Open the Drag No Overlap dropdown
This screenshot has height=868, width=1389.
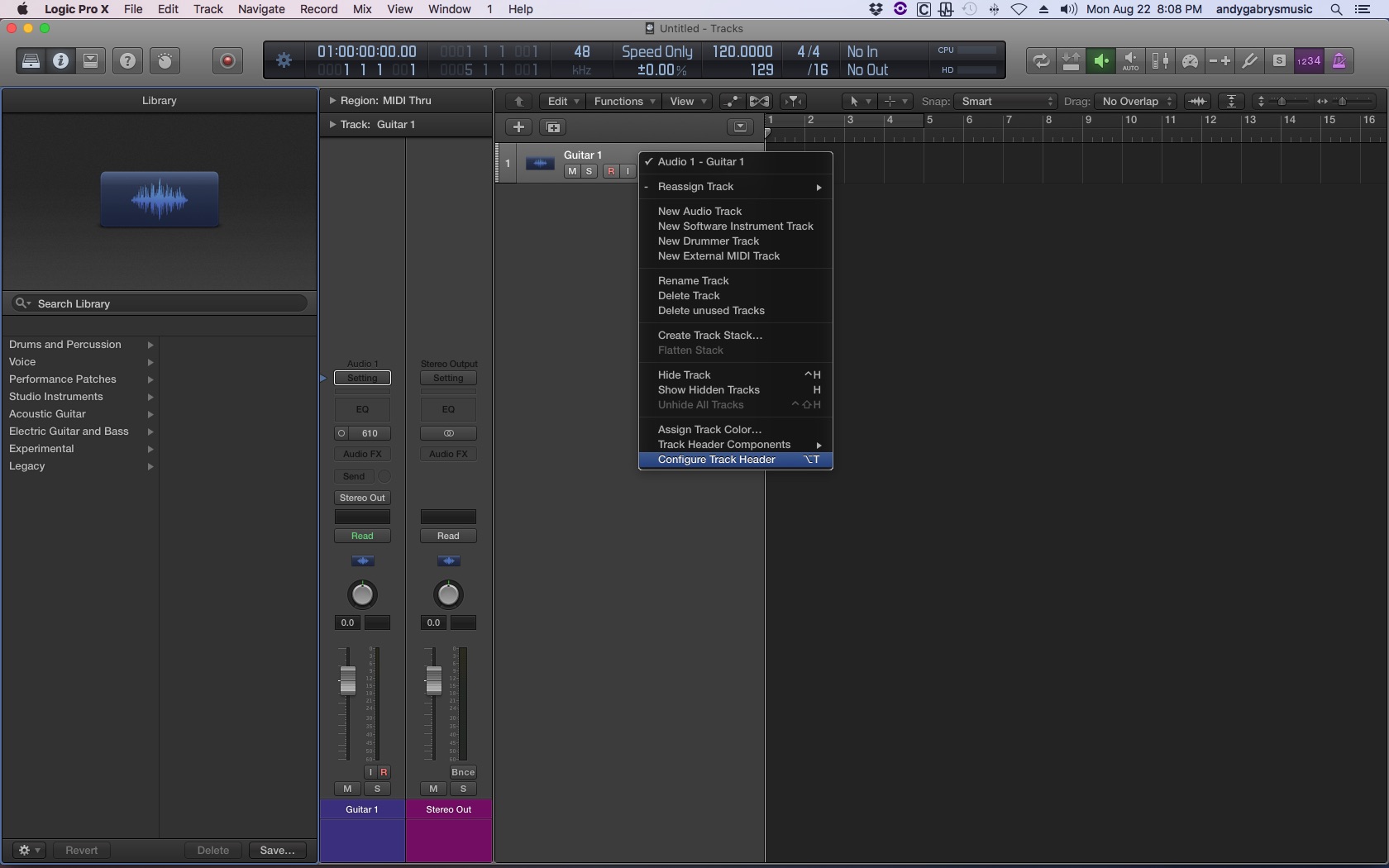(1135, 101)
